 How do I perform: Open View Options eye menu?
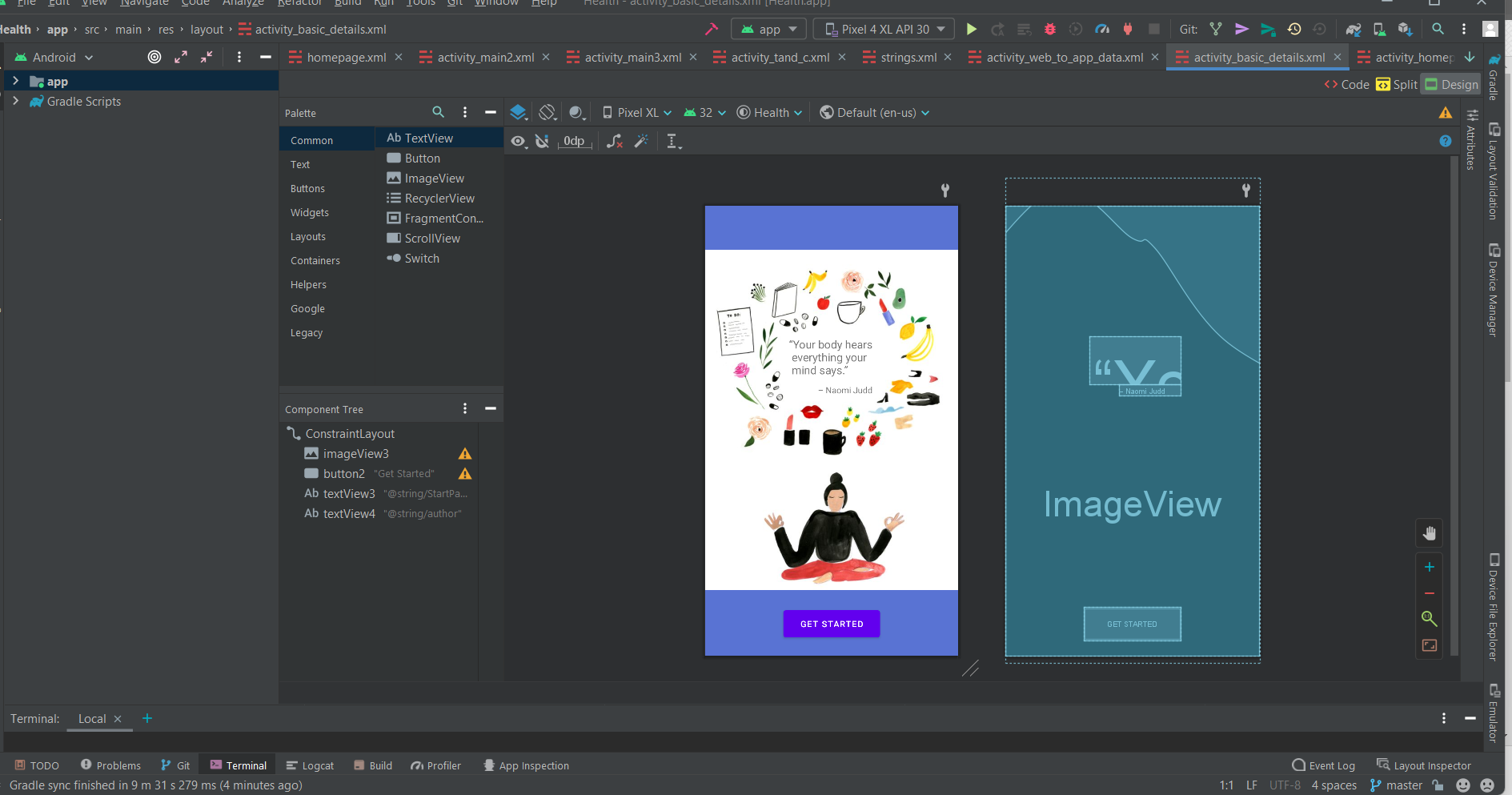point(519,142)
